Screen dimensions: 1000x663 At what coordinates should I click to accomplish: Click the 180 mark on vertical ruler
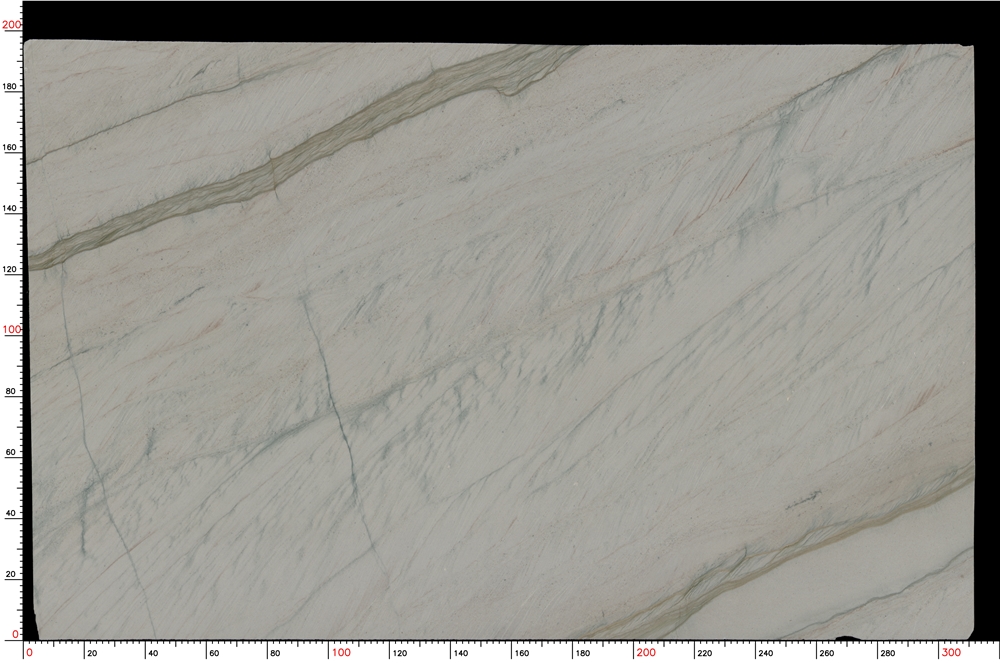click(x=12, y=86)
